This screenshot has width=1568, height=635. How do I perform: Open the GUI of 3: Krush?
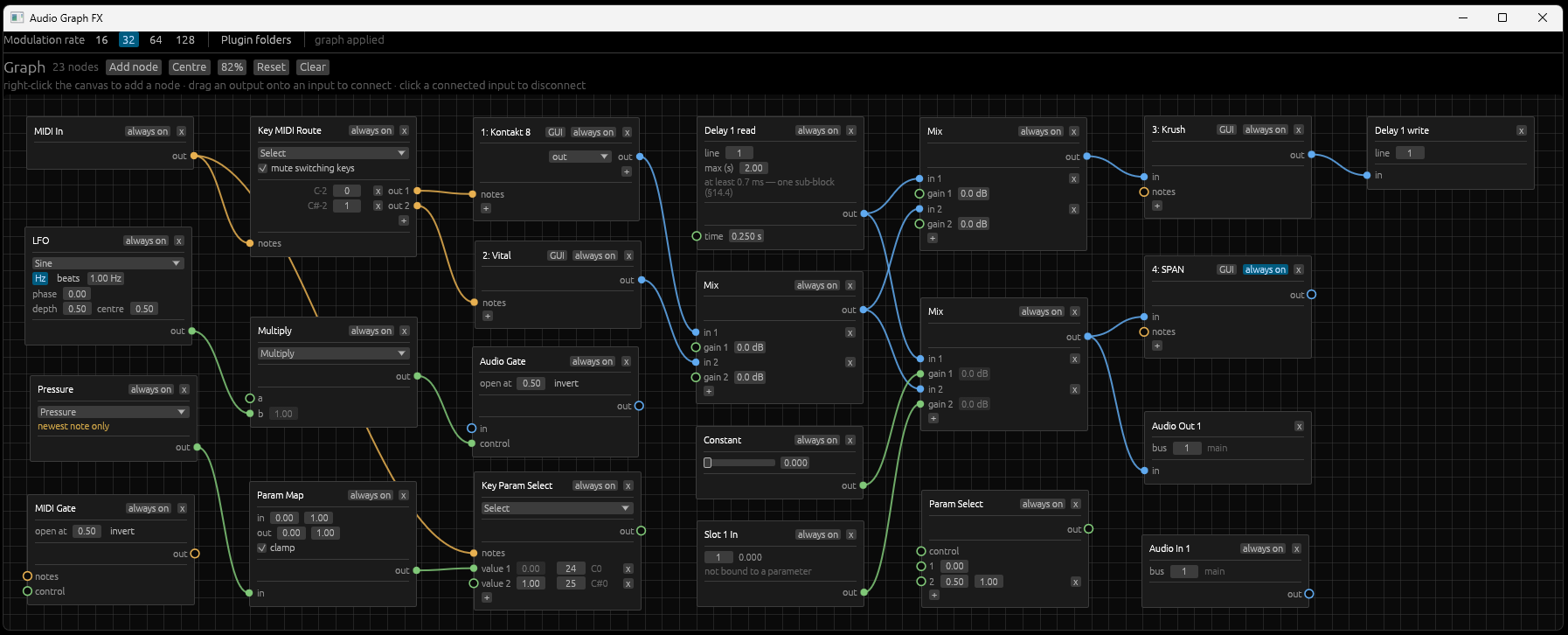pos(1226,129)
